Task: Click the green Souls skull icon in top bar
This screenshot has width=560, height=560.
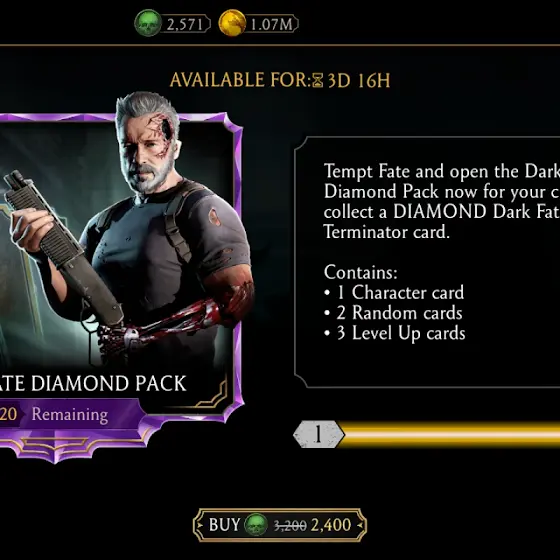Action: pos(148,23)
